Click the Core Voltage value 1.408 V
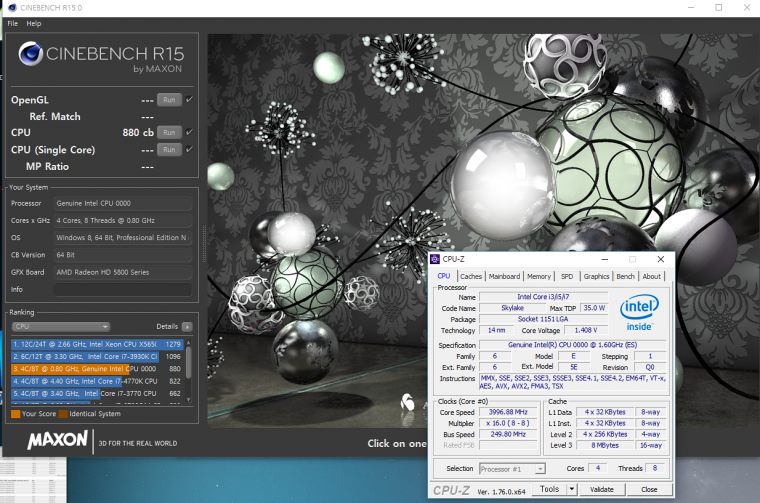Image resolution: width=760 pixels, height=503 pixels. 586,330
